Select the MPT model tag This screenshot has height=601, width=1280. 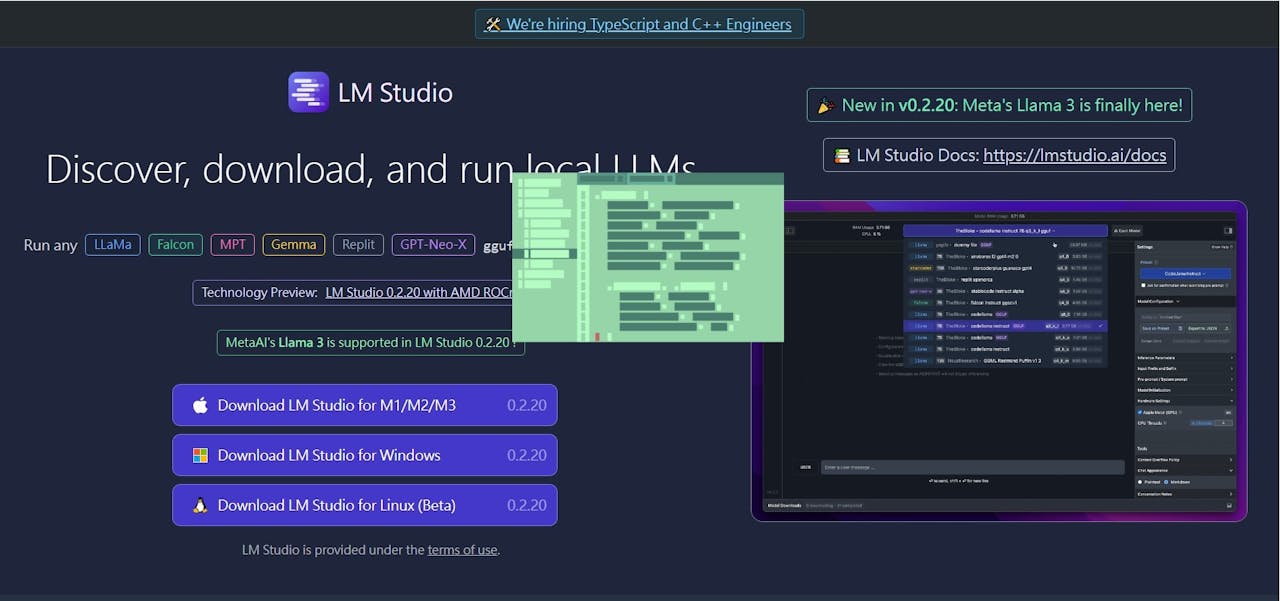233,244
